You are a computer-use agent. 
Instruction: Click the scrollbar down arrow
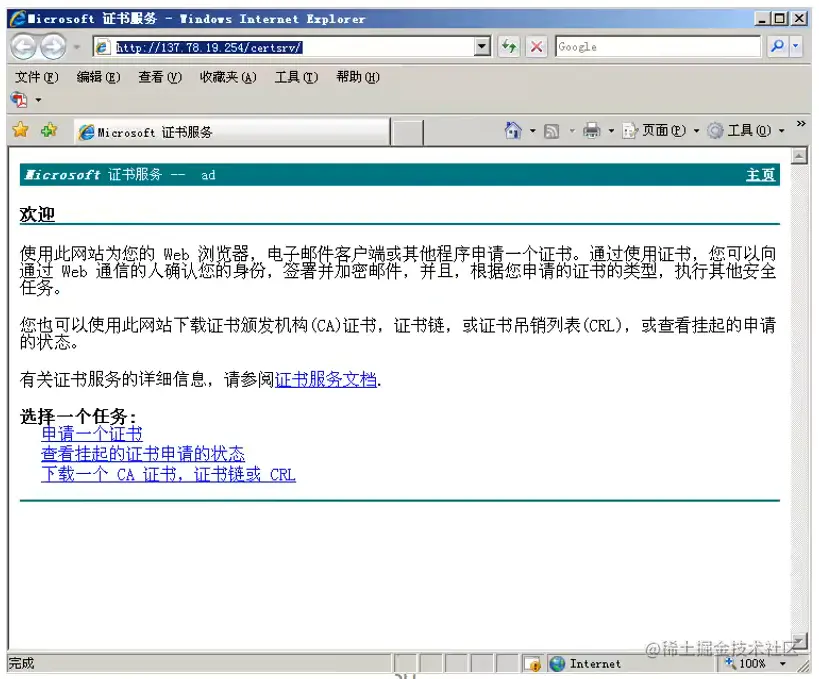(x=799, y=641)
